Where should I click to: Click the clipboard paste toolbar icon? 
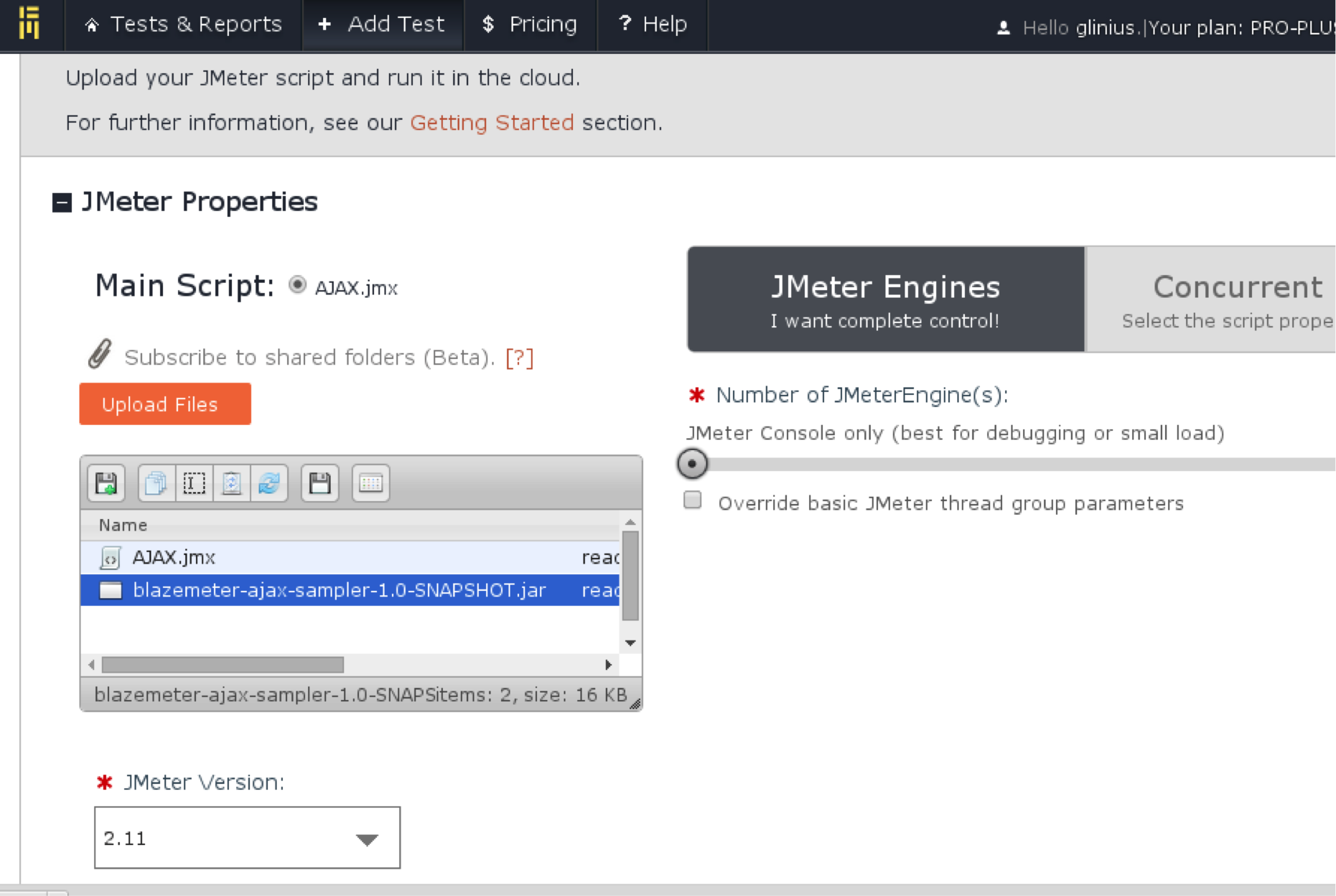pos(231,483)
